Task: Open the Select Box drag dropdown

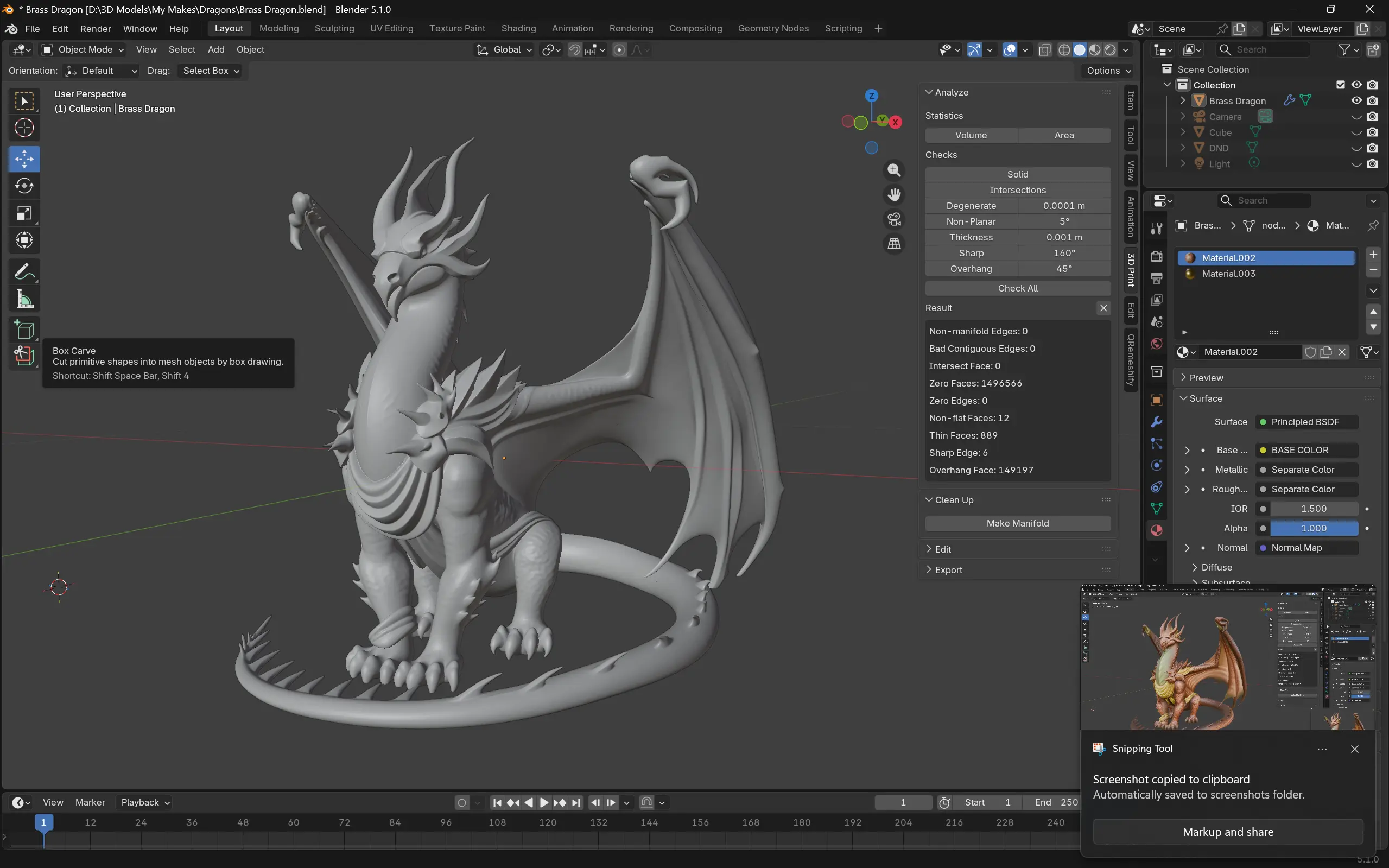Action: point(210,71)
